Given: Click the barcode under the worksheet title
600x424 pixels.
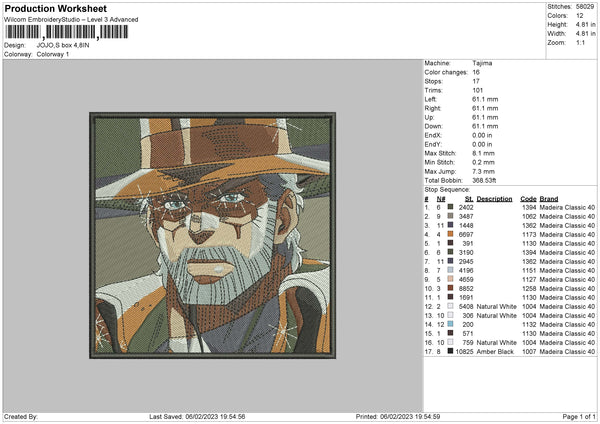Looking at the screenshot, I should 67,34.
